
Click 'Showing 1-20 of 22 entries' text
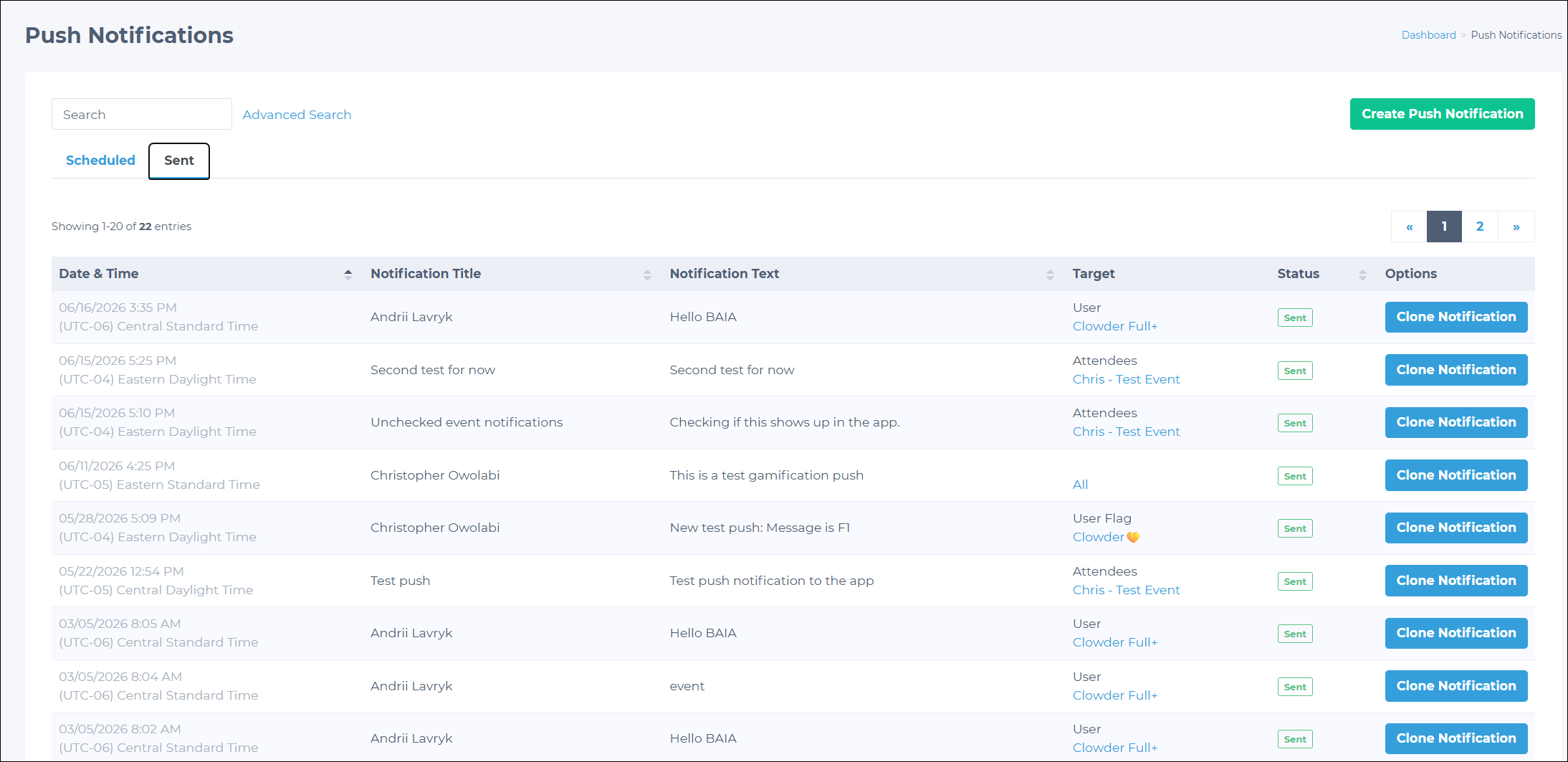121,227
